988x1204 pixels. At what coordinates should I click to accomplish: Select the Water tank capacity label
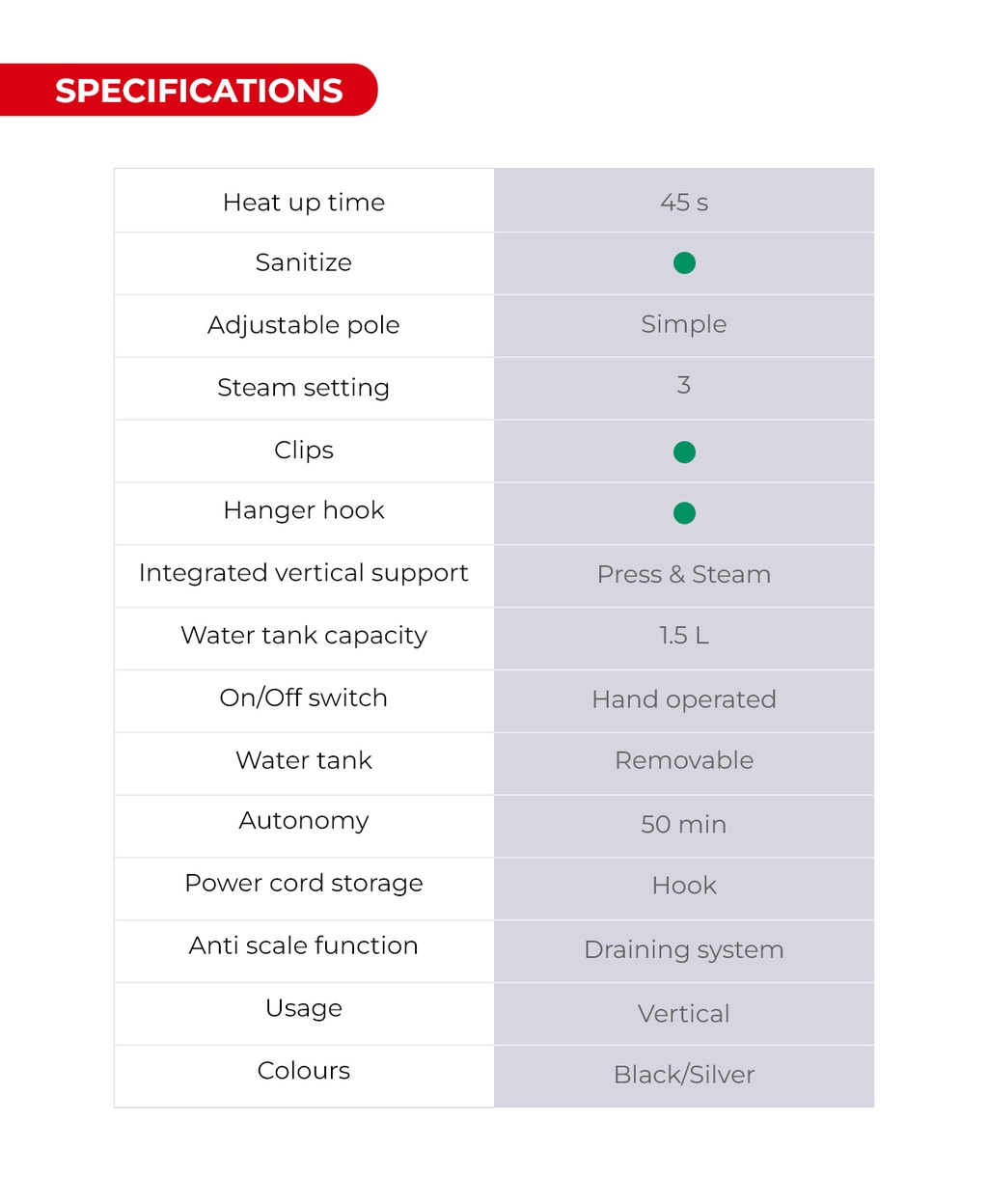(304, 636)
